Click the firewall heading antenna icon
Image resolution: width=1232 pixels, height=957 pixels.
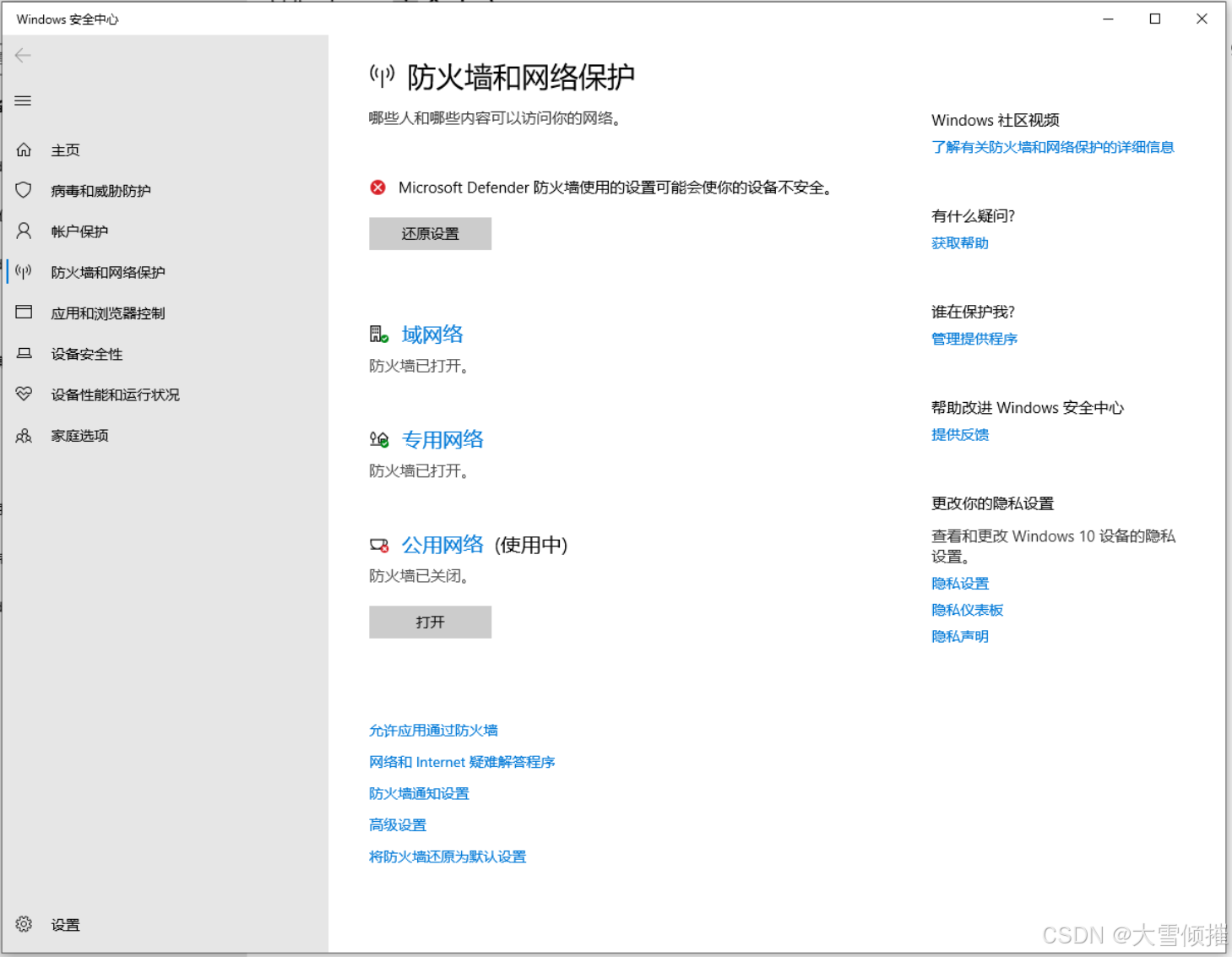[382, 76]
